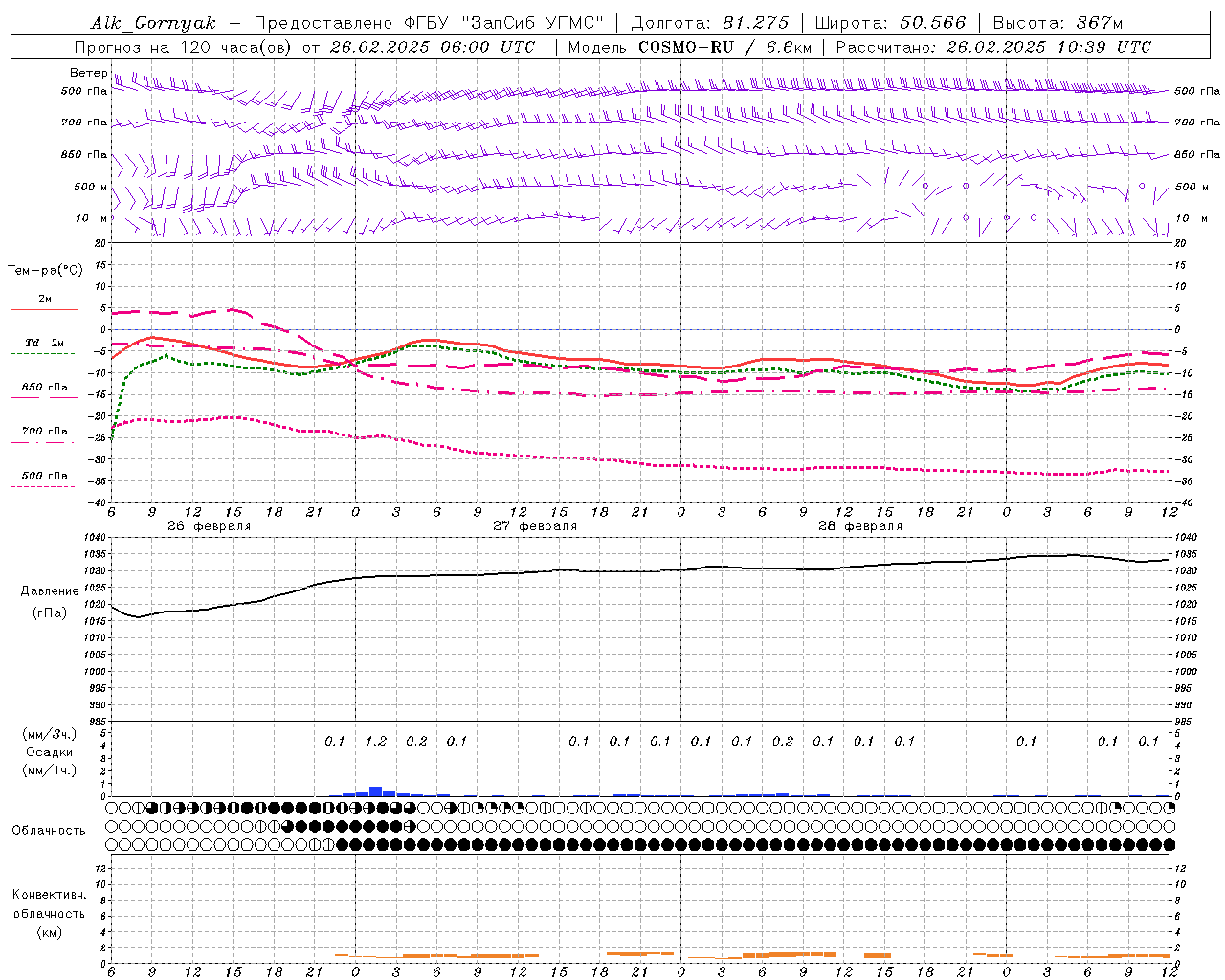Click the "Ветер" wind panel label
The height and width of the screenshot is (980, 1225).
pos(89,73)
